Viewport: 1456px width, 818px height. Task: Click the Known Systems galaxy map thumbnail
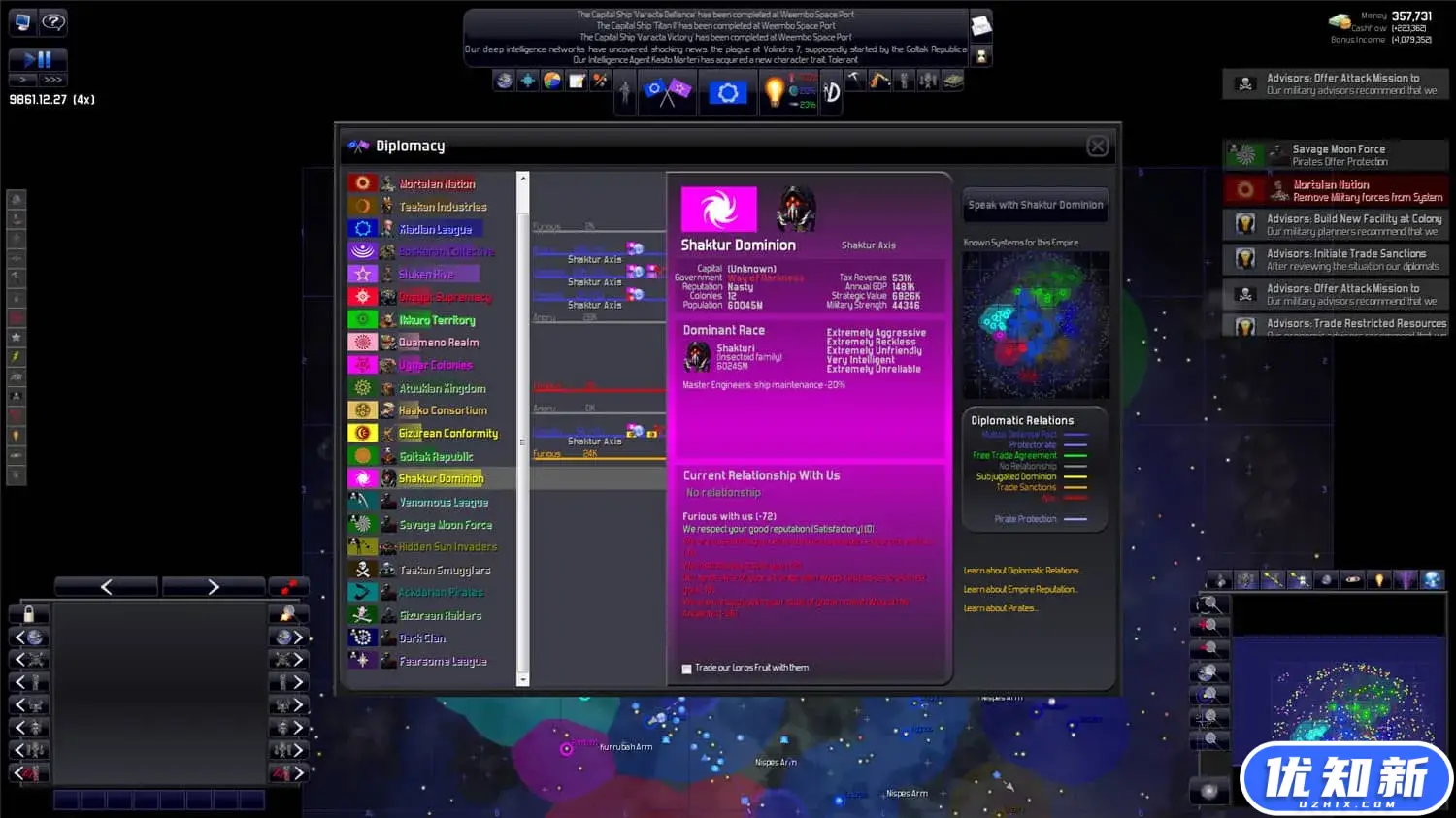click(x=1035, y=321)
